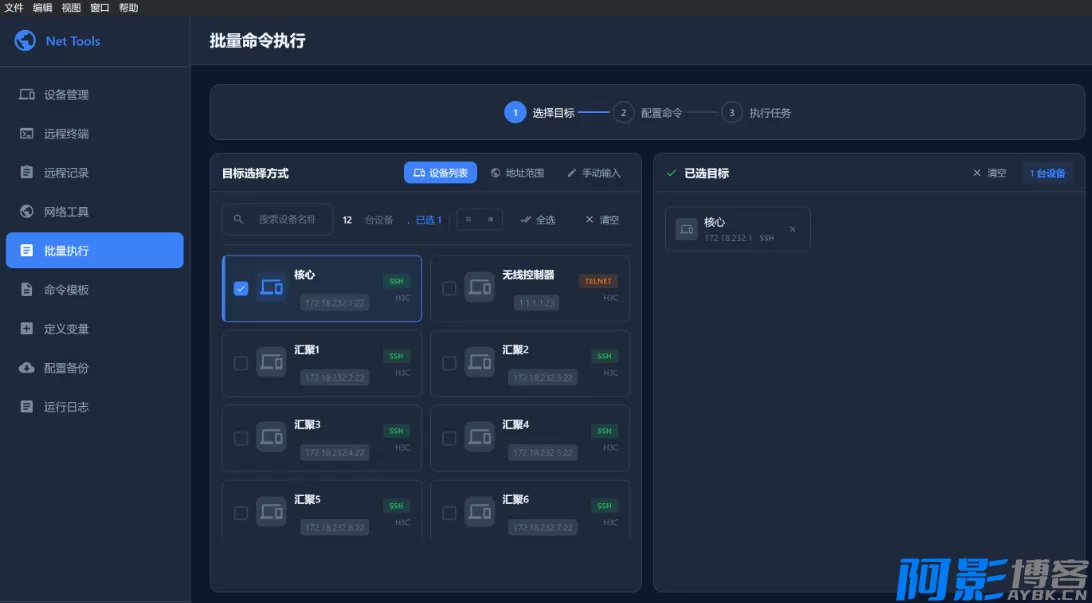Open 定义变量 in the sidebar
1092x603 pixels.
point(66,329)
